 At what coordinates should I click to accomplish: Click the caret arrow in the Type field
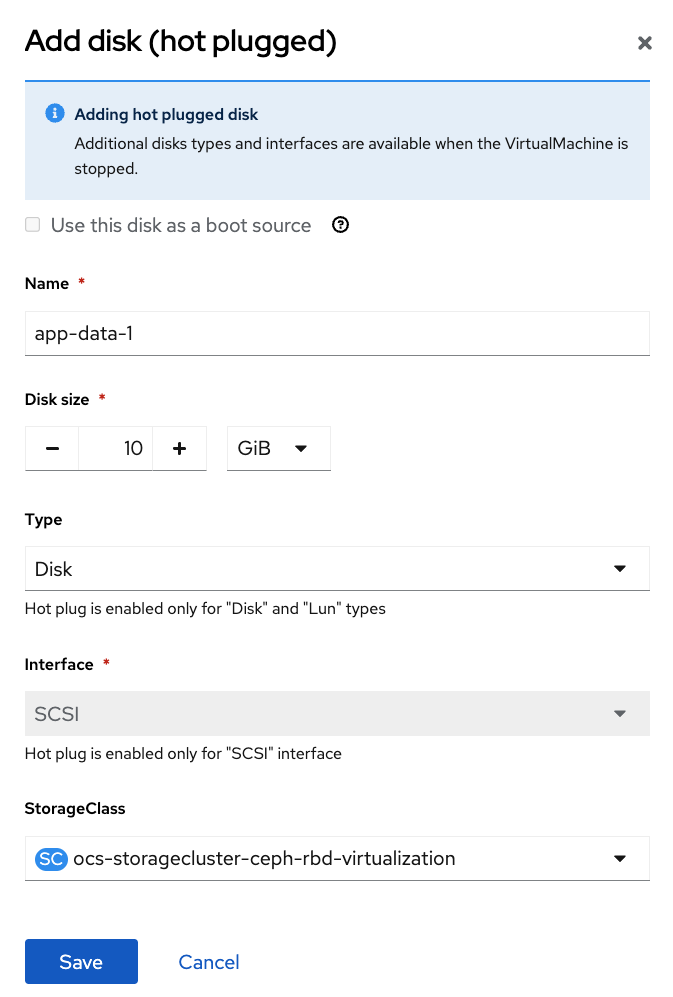click(x=620, y=569)
